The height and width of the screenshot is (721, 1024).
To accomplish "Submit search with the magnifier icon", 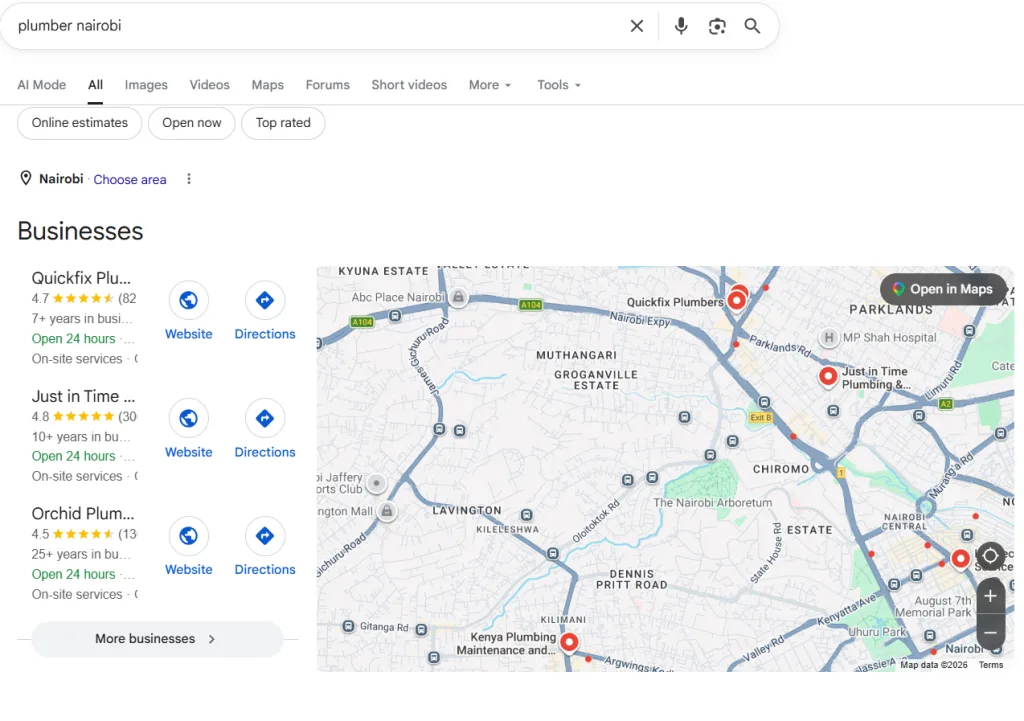I will point(752,26).
